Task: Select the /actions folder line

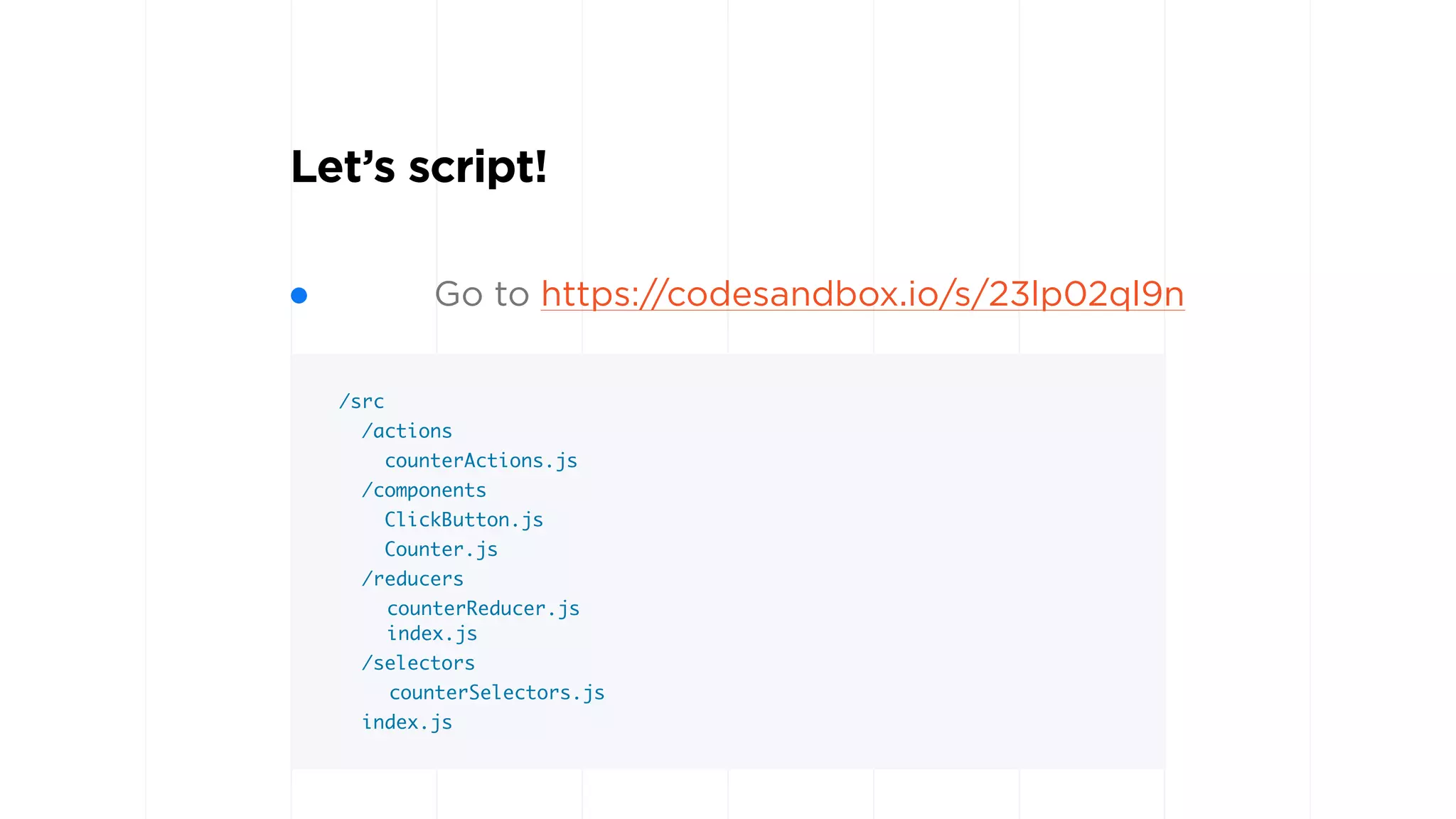Action: [407, 432]
